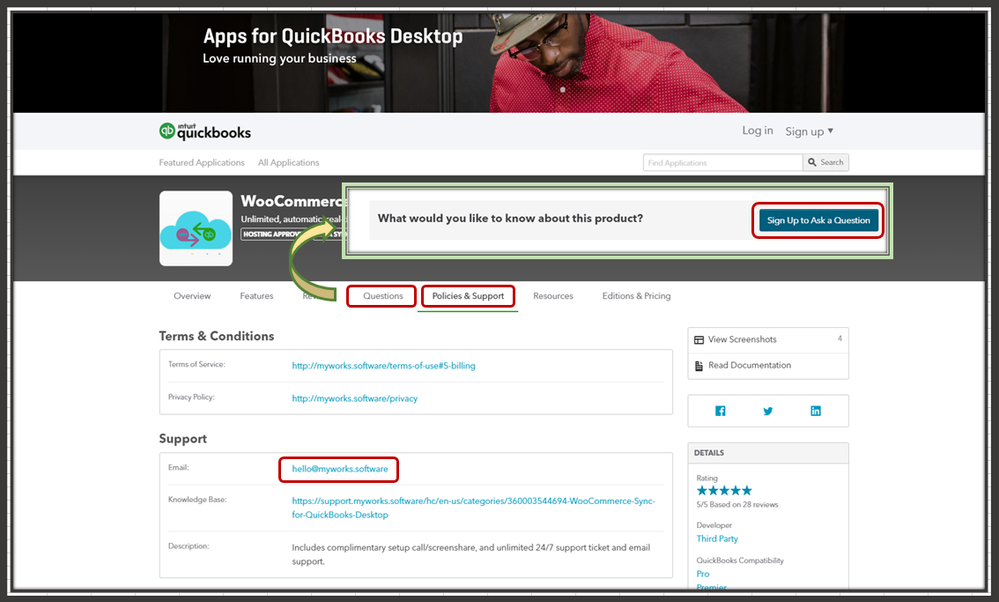Open the Editions & Pricing tab
The image size is (999, 602).
(636, 296)
